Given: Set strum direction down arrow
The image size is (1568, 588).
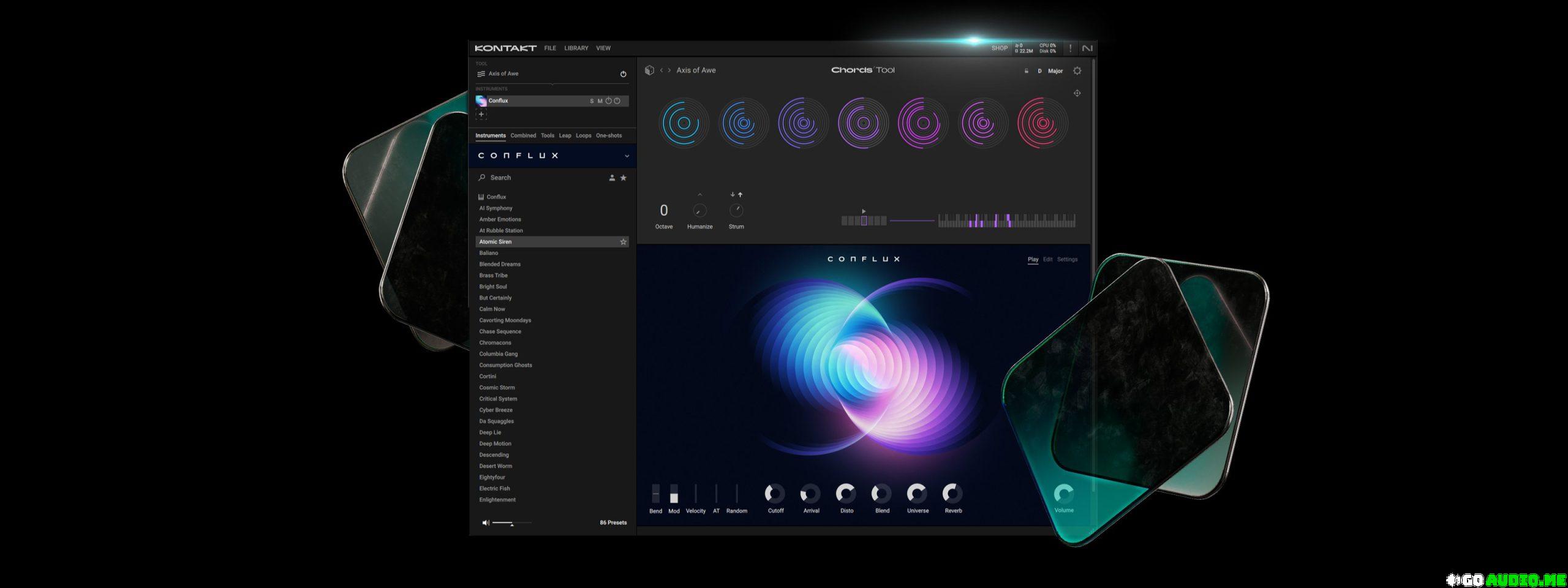Looking at the screenshot, I should (x=733, y=195).
